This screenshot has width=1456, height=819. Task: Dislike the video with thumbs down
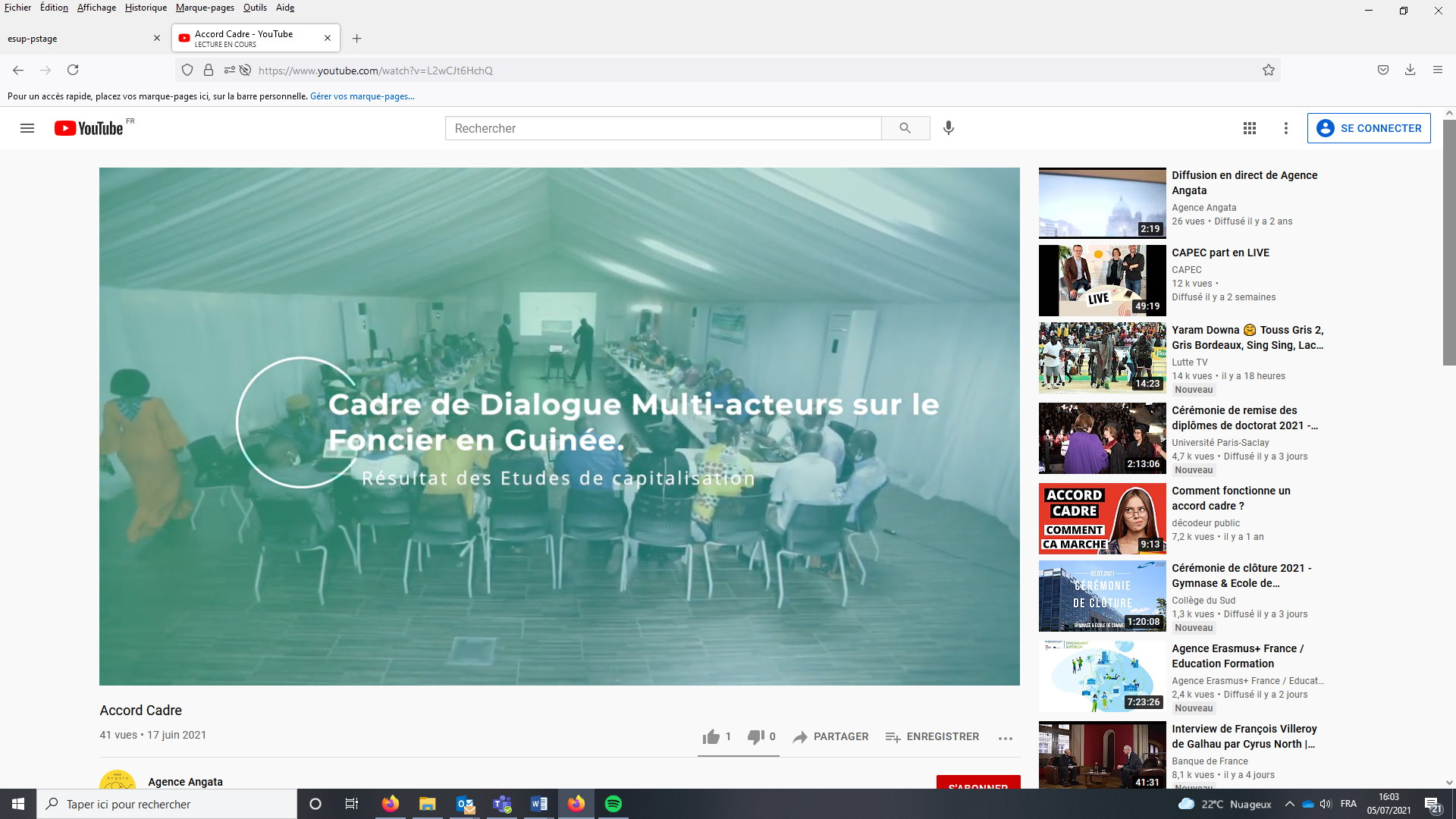point(755,736)
